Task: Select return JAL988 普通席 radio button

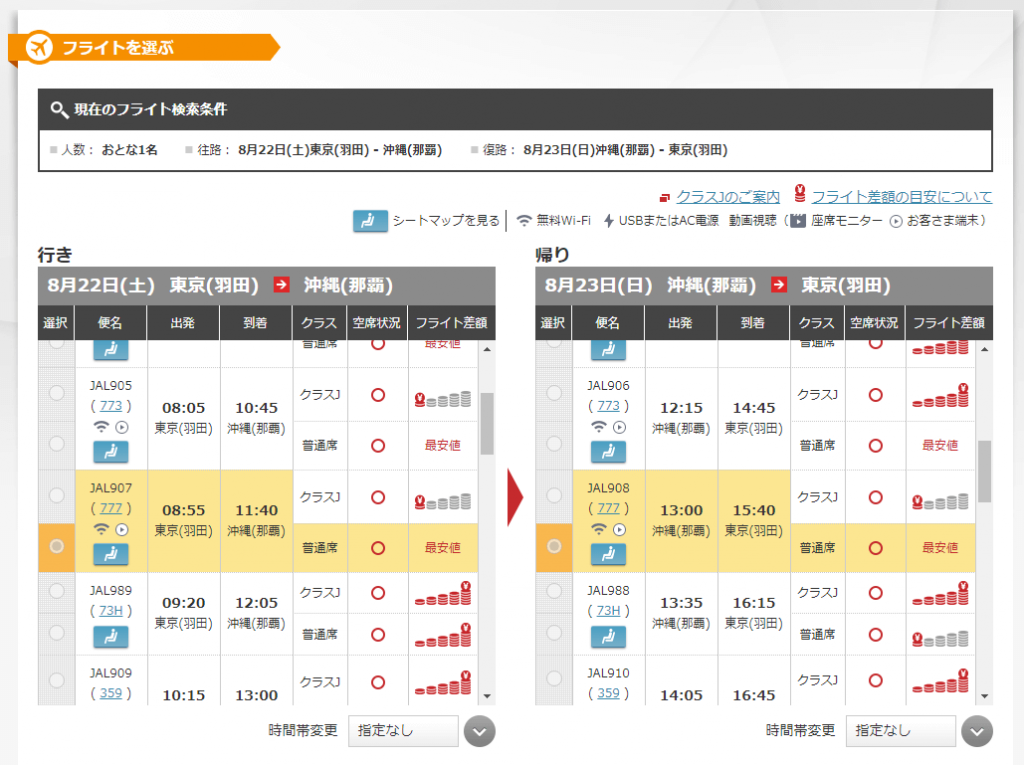Action: click(x=554, y=632)
